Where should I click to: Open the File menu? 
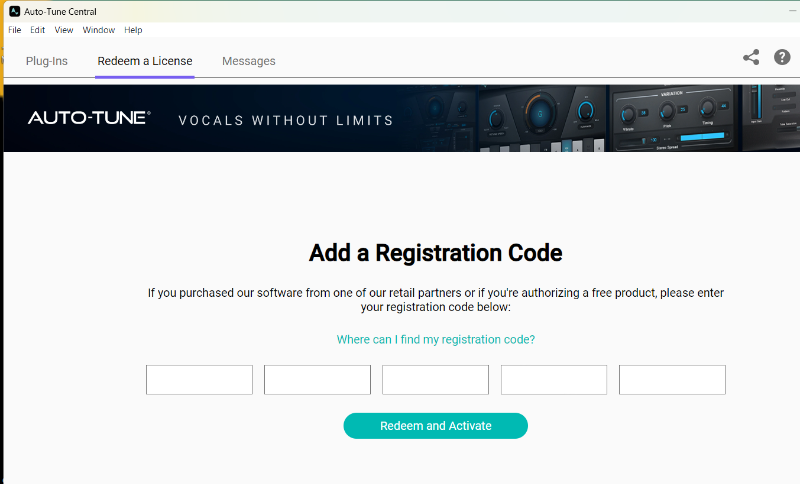click(15, 30)
